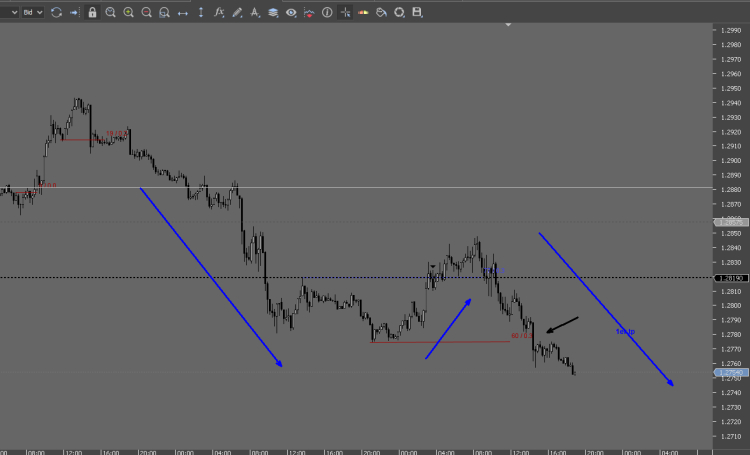
Task: Open the Bid price side dropdown
Action: [33, 12]
